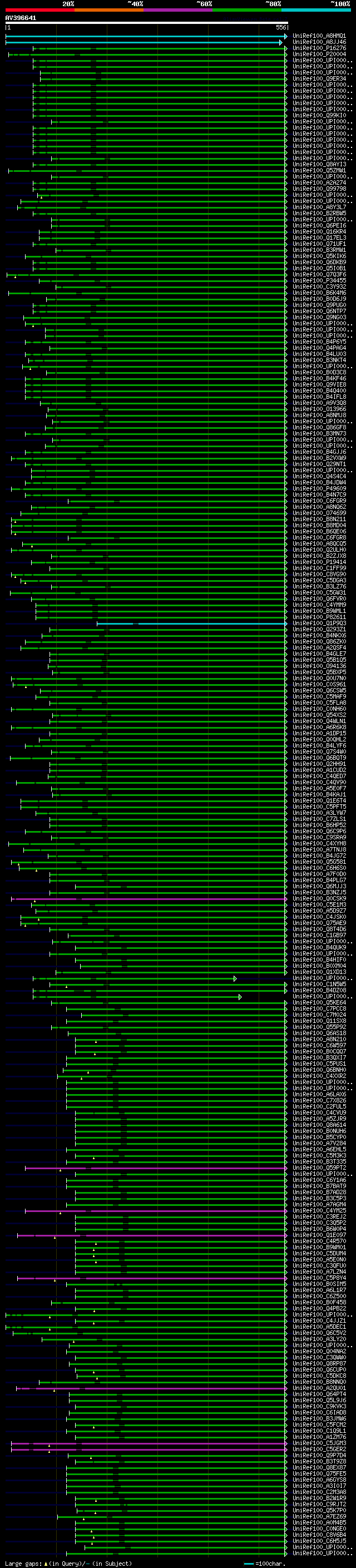The image size is (356, 1568).
Task: Click the UniRef100_B8N211 entry
Action: [x=319, y=520]
